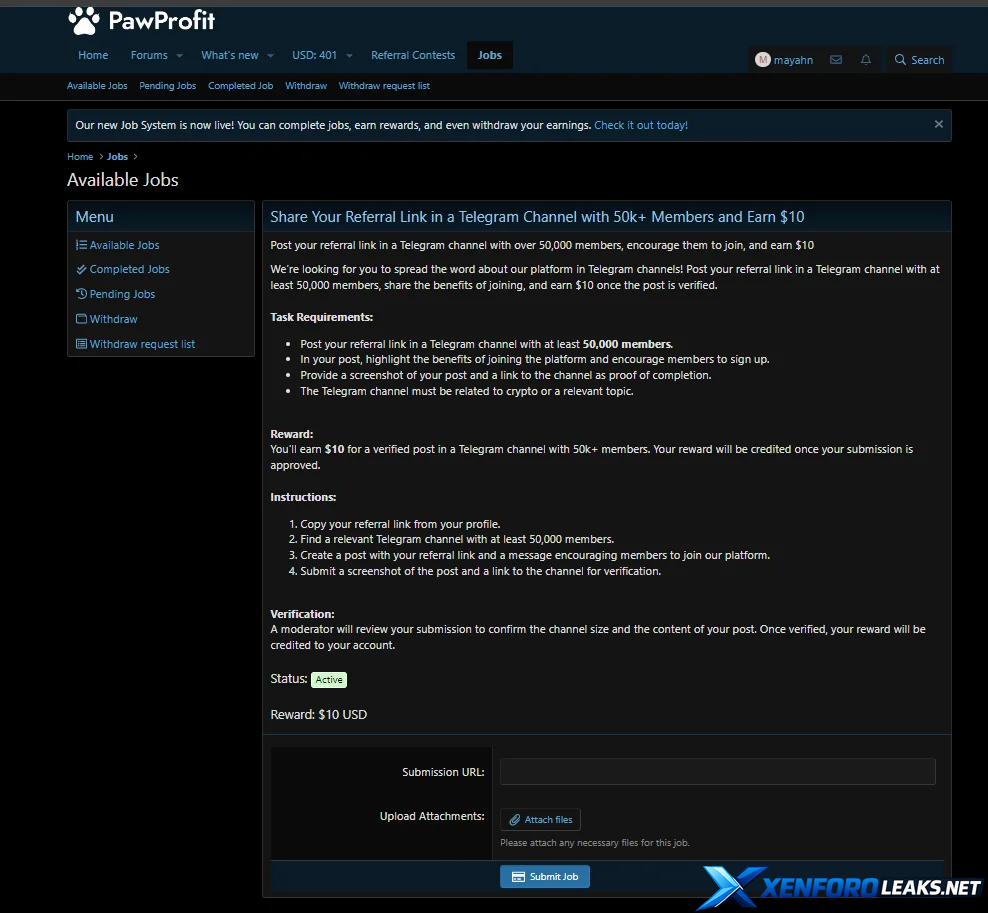
Task: Click into the Submission URL field
Action: pyautogui.click(x=717, y=771)
